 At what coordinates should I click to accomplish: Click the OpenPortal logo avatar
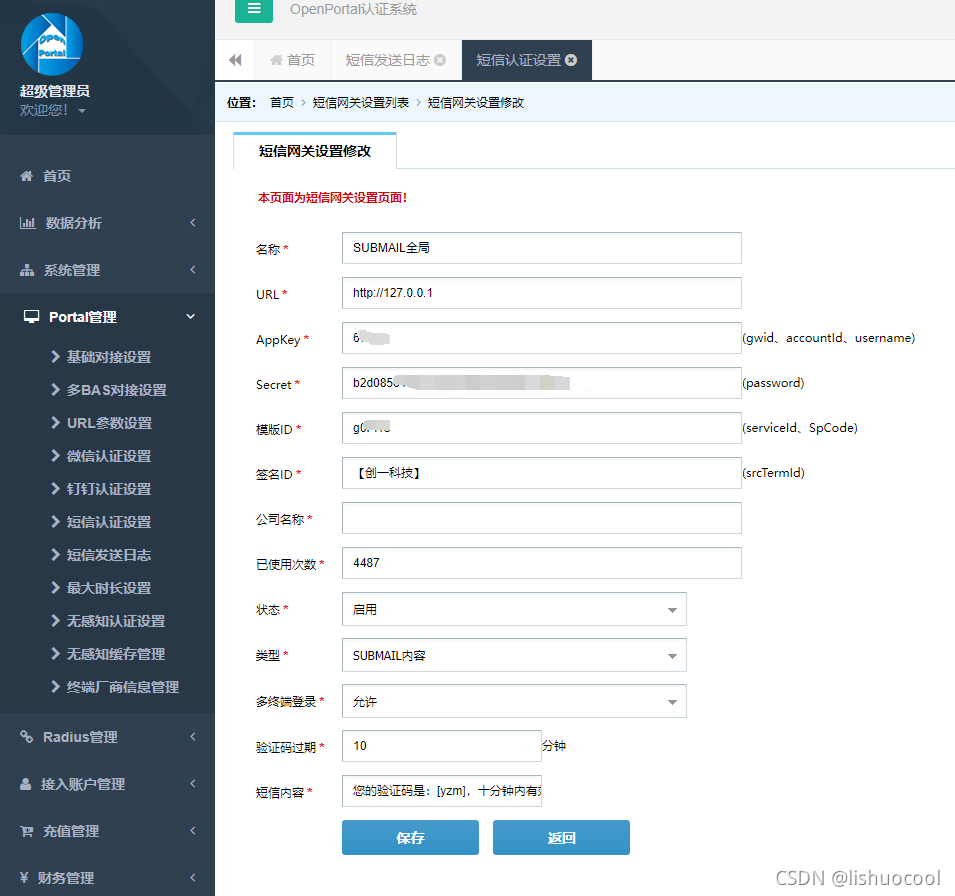pos(52,44)
